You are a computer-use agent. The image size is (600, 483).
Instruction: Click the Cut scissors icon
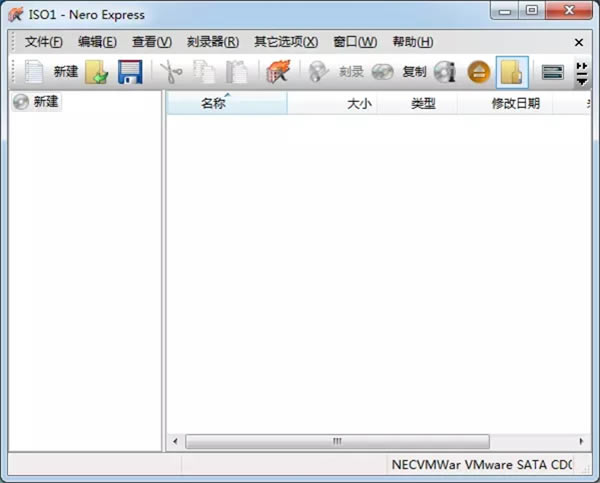click(172, 72)
